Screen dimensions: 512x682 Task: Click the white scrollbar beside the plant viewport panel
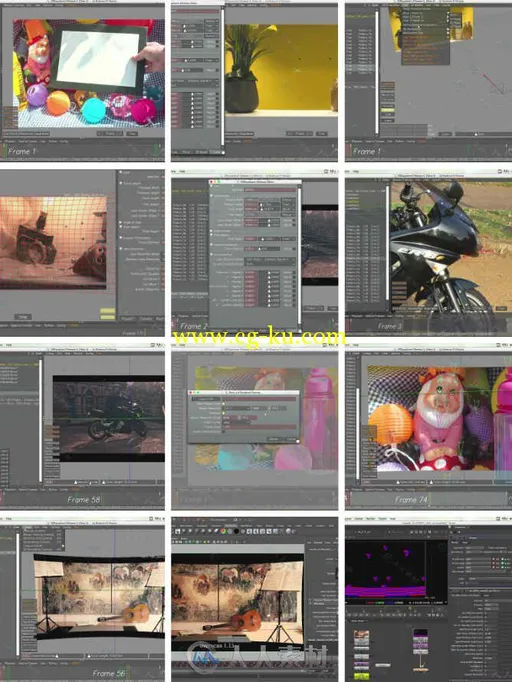pos(223,77)
